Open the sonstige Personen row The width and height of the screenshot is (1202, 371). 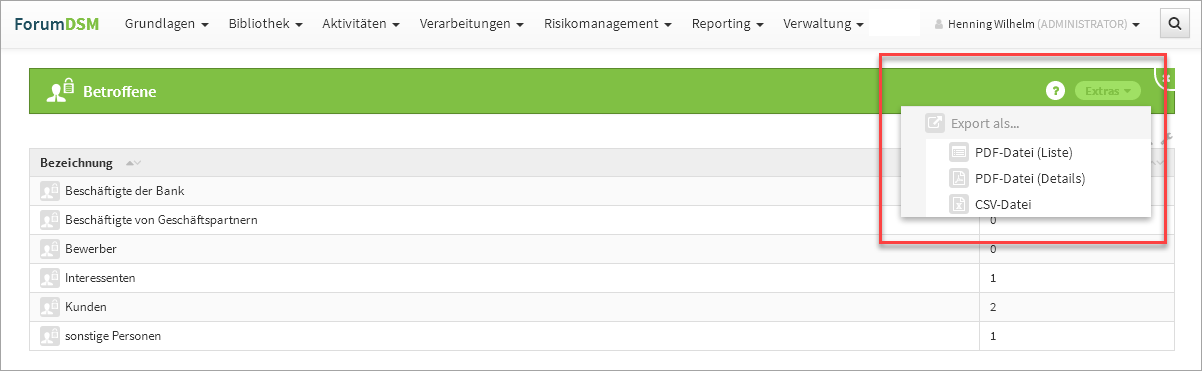(x=504, y=336)
